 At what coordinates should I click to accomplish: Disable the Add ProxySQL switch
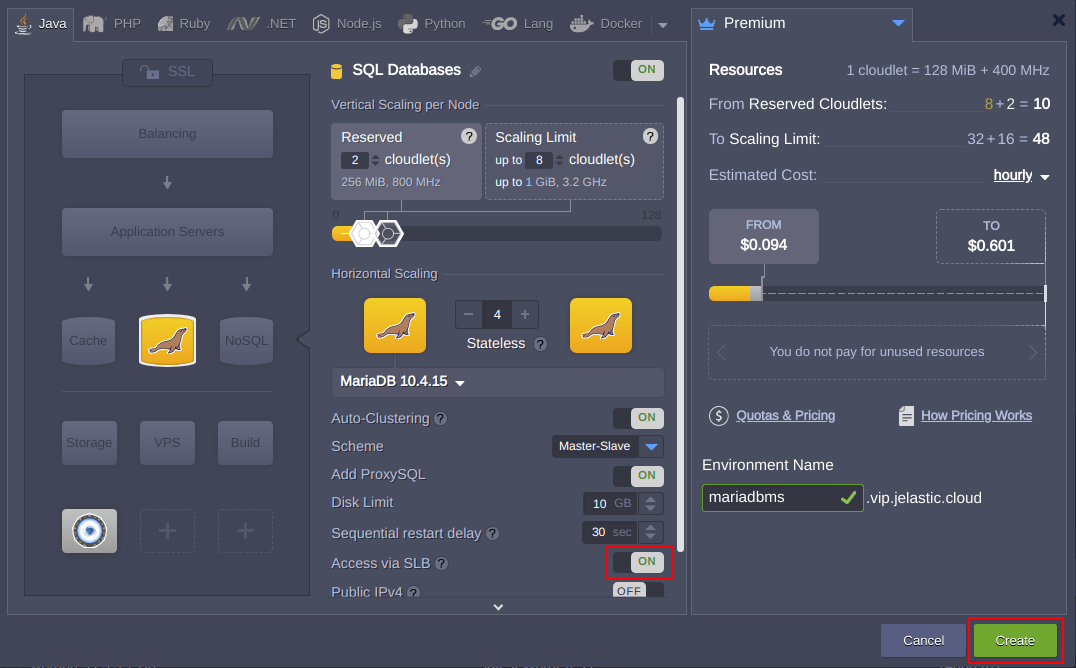[639, 476]
